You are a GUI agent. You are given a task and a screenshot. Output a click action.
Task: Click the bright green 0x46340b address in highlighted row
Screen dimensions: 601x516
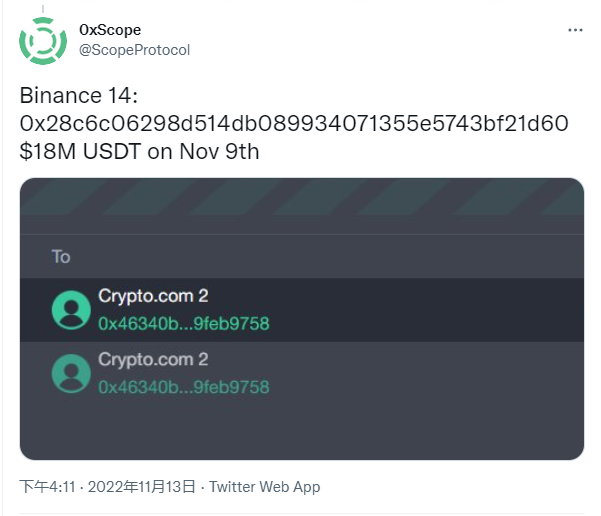183,324
